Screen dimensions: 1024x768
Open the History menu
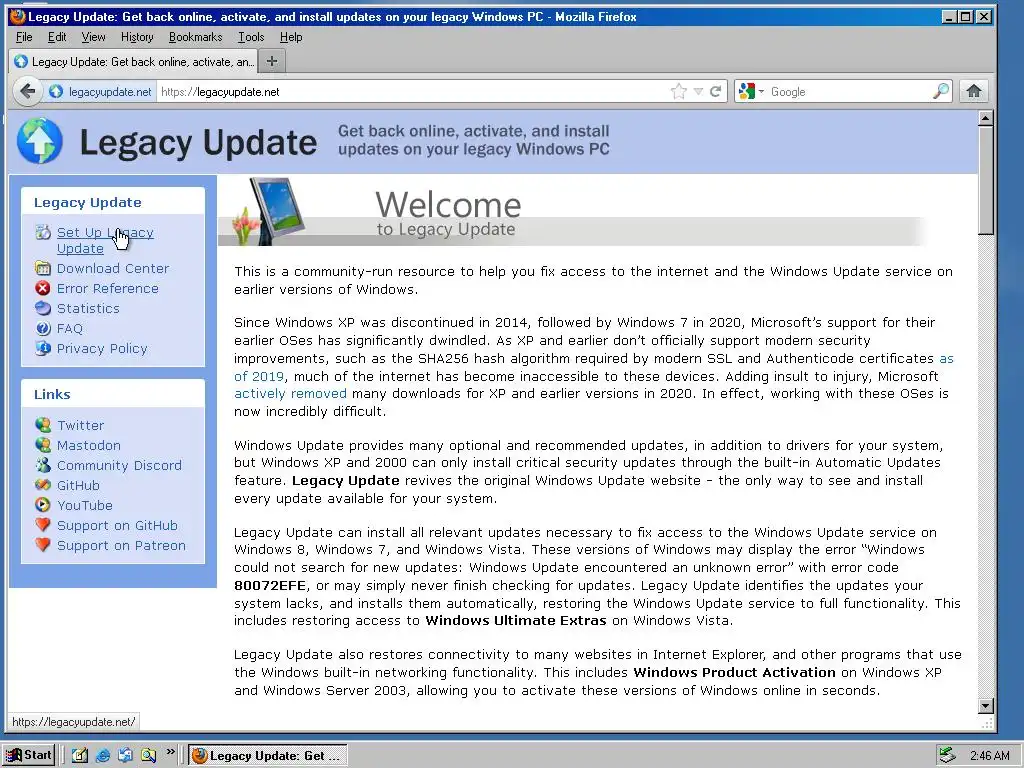(137, 37)
